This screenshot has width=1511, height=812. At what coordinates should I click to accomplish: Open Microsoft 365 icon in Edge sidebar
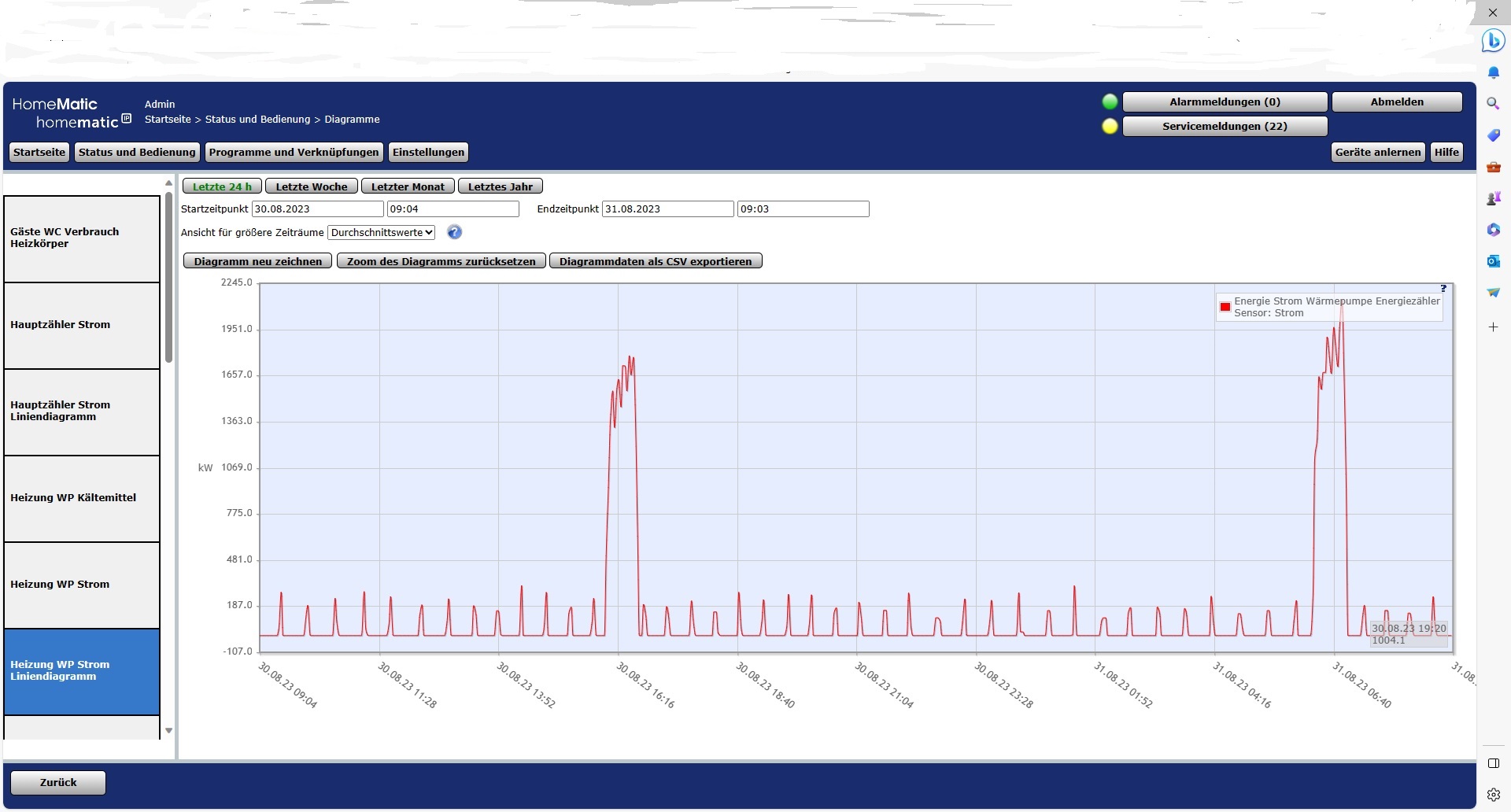(x=1493, y=230)
